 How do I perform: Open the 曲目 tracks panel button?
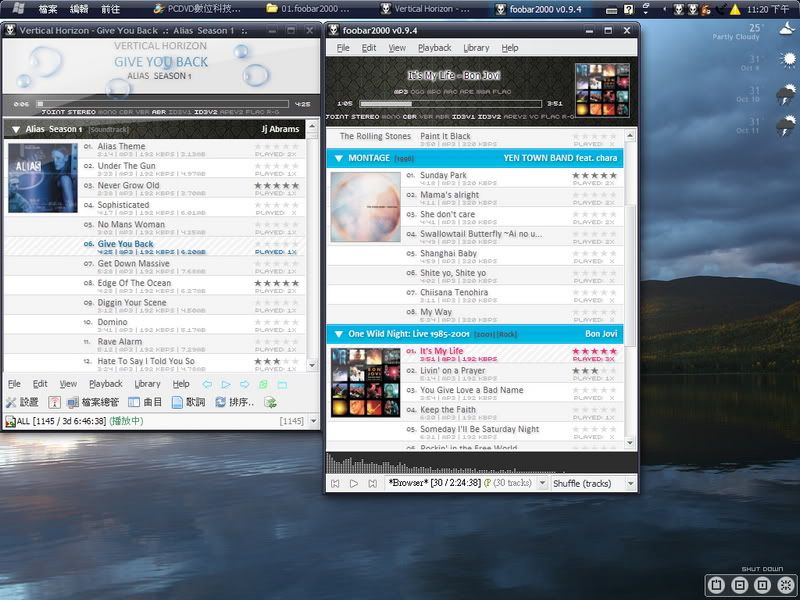[145, 403]
